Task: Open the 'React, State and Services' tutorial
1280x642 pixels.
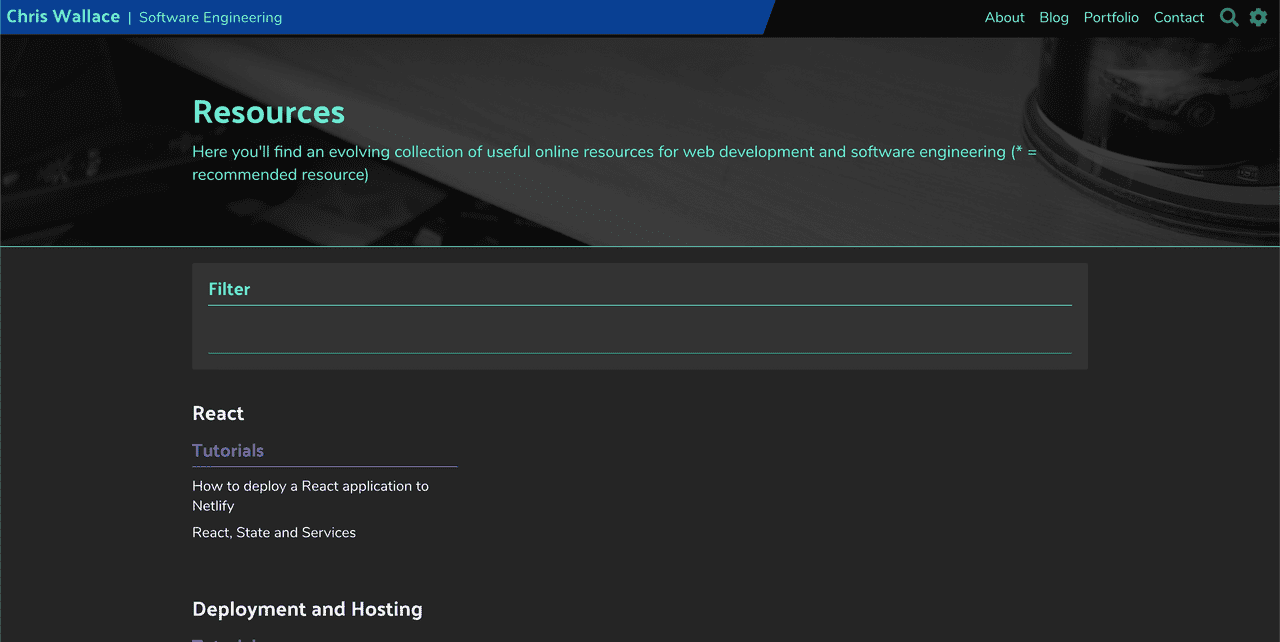Action: [x=274, y=532]
